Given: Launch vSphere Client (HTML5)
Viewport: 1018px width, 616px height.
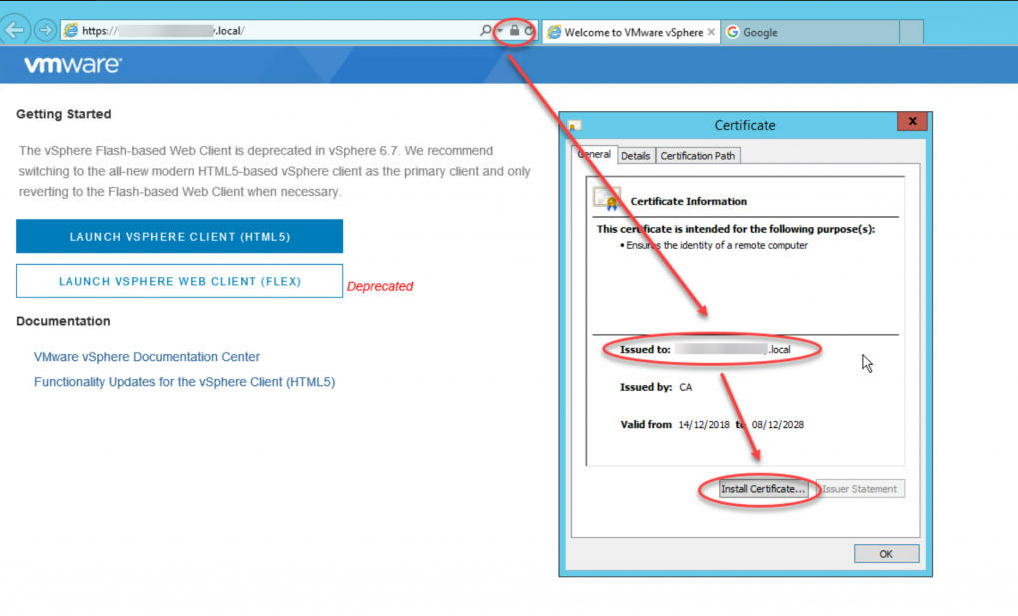Looking at the screenshot, I should pos(179,237).
